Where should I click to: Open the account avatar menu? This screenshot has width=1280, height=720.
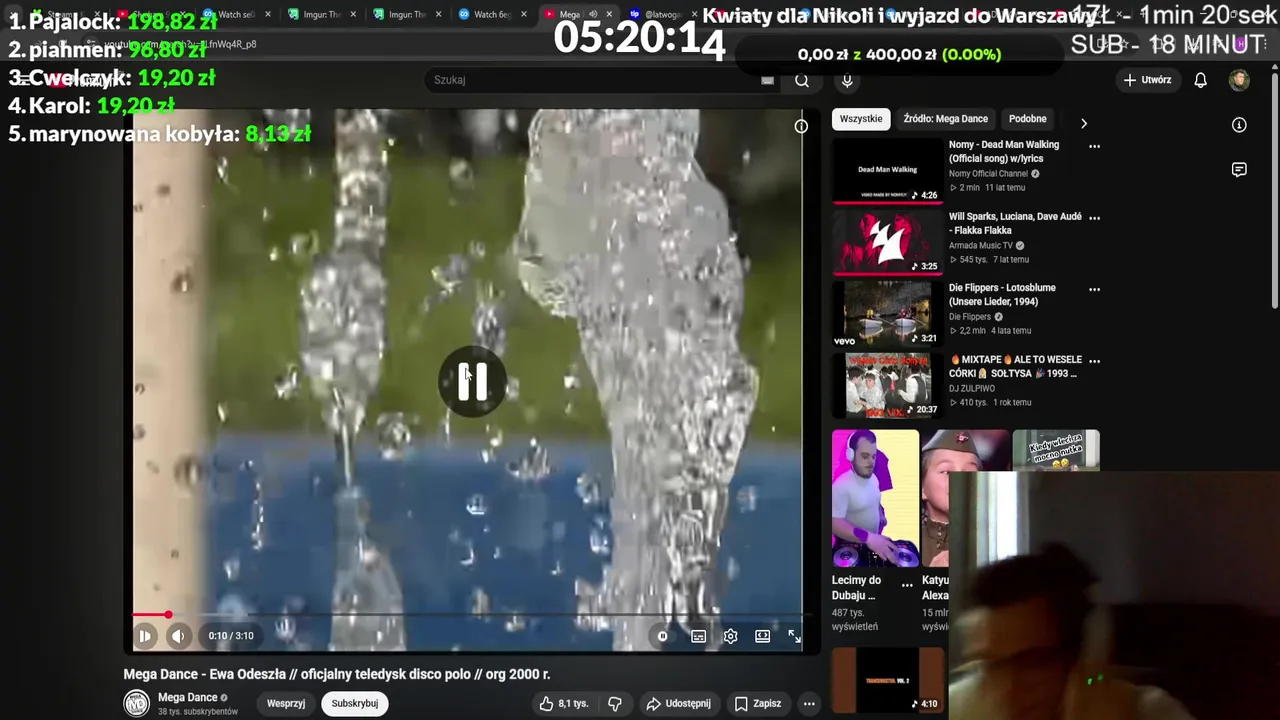(x=1239, y=80)
